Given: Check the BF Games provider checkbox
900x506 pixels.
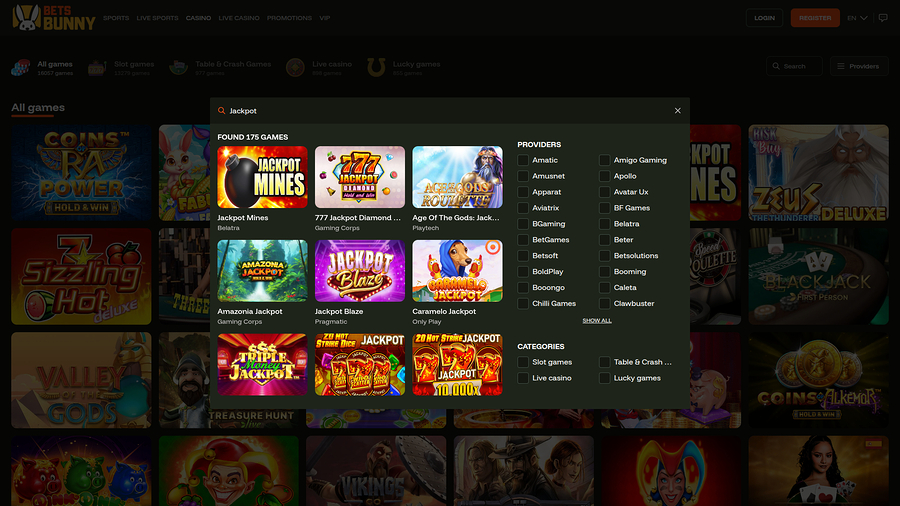Looking at the screenshot, I should point(604,208).
